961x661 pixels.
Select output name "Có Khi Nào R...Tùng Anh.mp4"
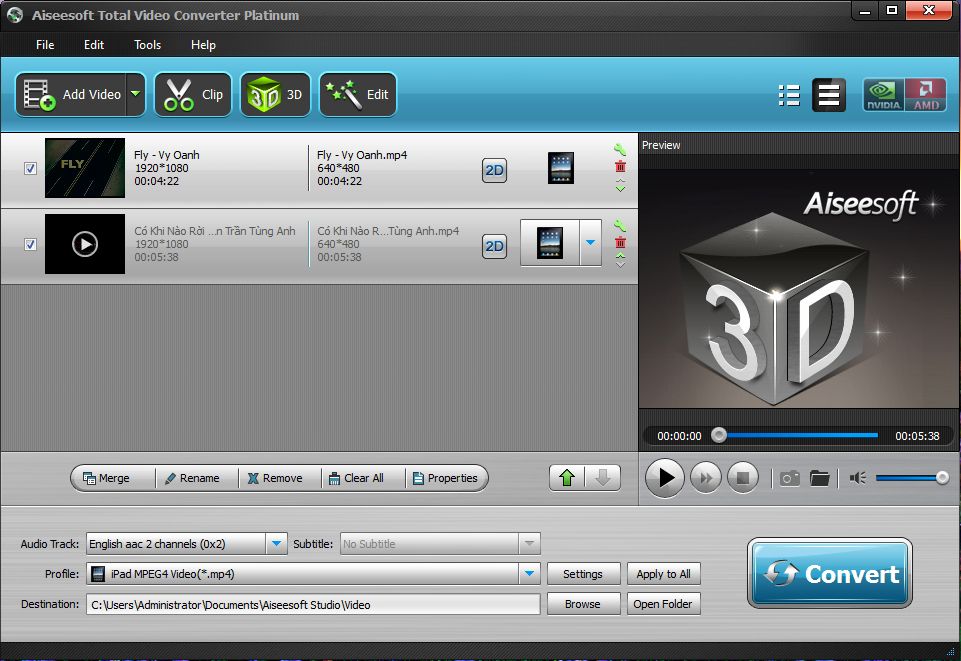coord(388,231)
